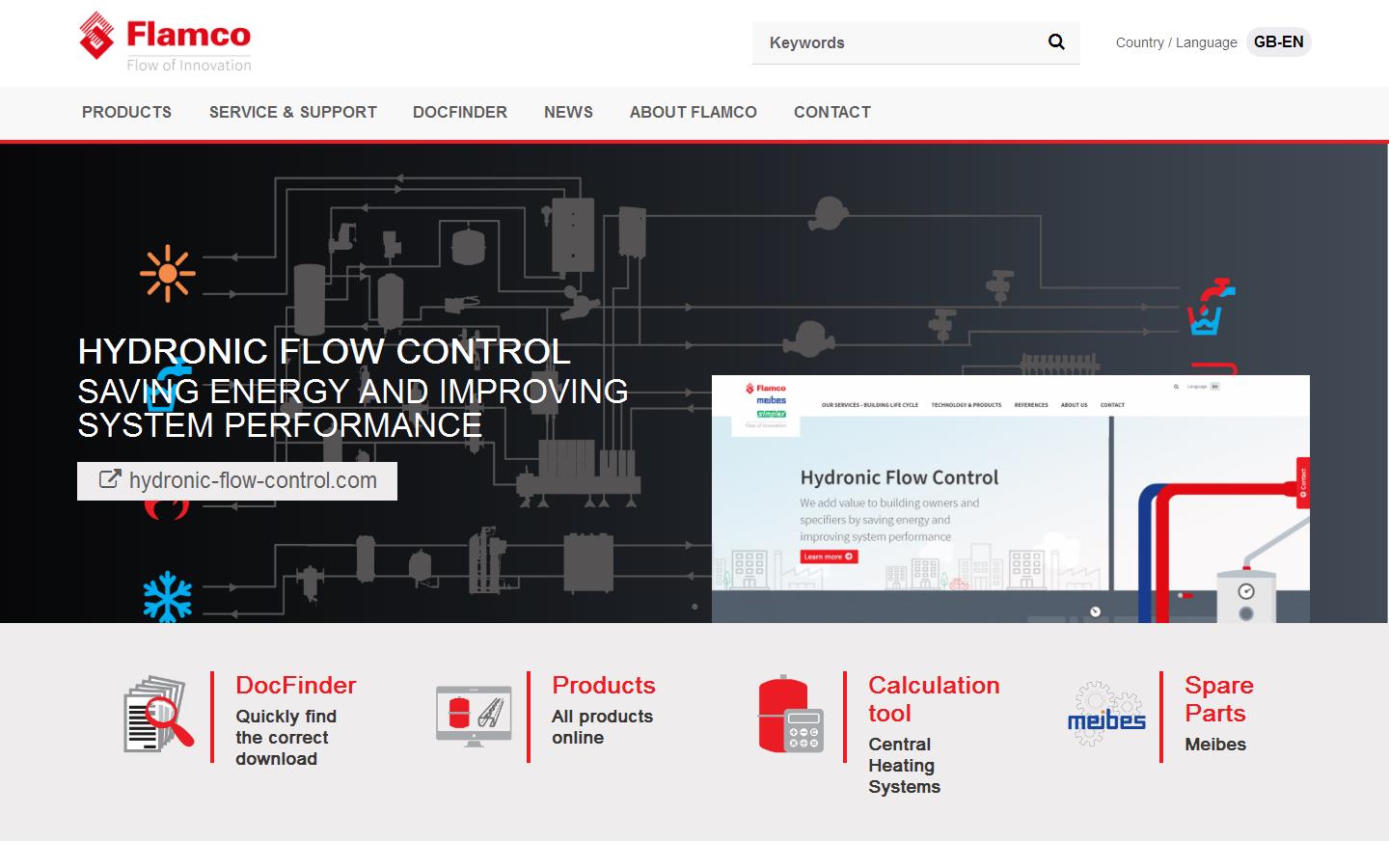Click the orange sun icon in the banner
This screenshot has width=1389, height=868.
point(166,271)
